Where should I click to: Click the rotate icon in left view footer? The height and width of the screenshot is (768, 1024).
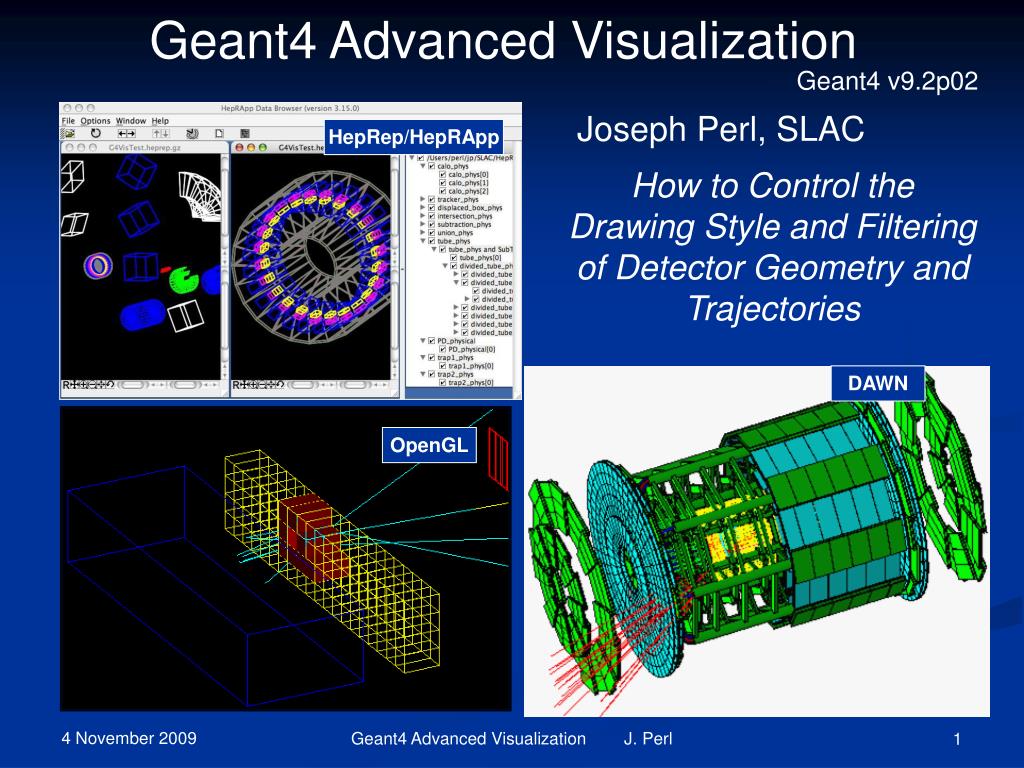(110, 385)
